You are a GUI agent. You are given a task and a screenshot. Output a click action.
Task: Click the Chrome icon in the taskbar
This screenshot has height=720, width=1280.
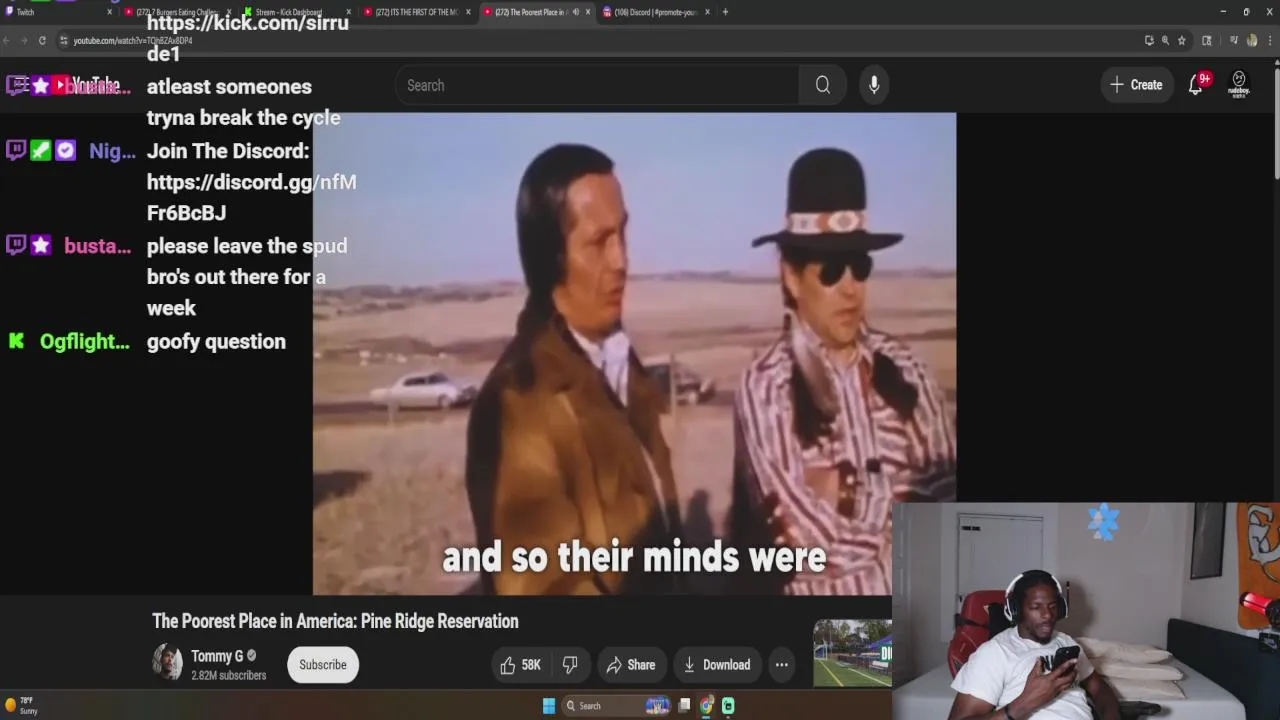(706, 706)
